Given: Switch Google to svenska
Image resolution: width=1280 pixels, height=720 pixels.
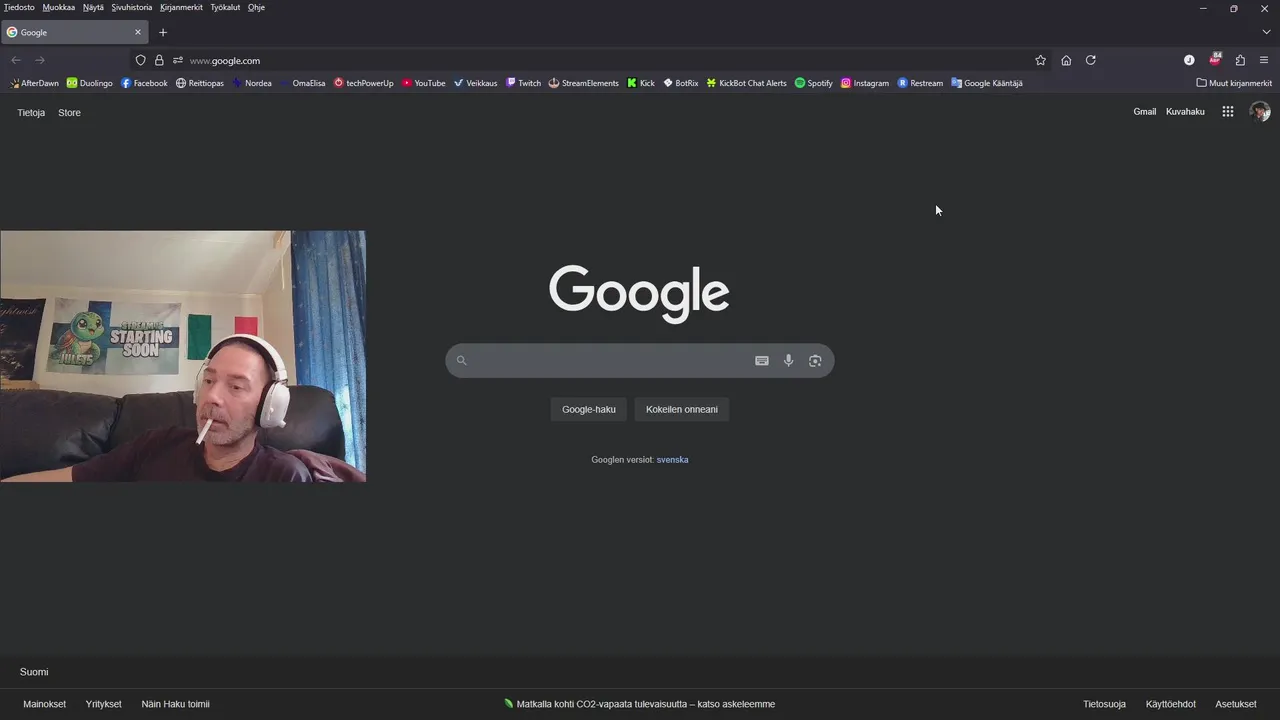Looking at the screenshot, I should point(672,460).
